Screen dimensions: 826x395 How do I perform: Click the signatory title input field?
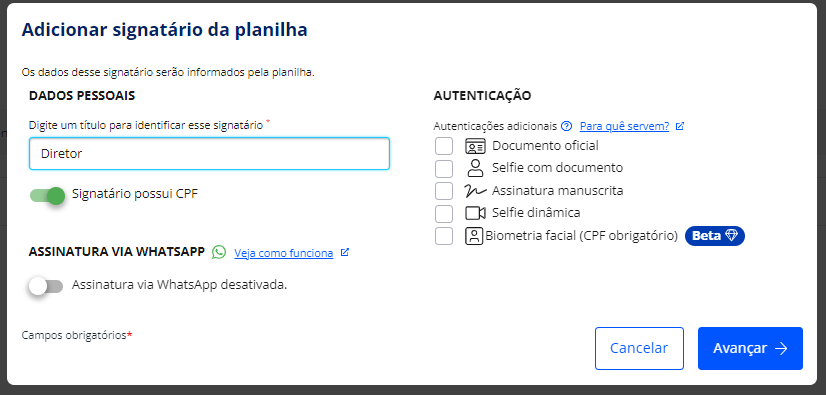(209, 154)
